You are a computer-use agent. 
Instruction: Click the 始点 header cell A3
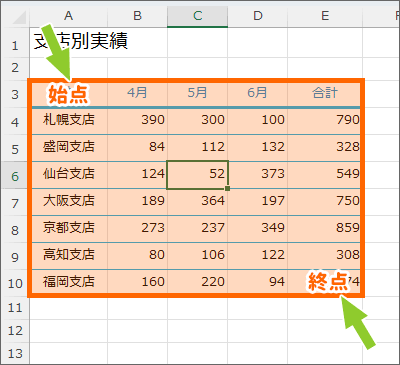click(x=68, y=94)
